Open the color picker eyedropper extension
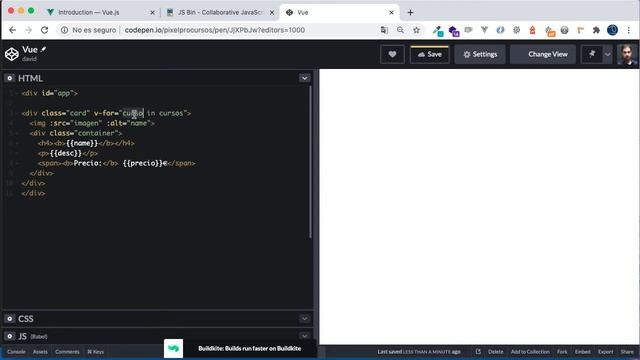 pyautogui.click(x=438, y=31)
